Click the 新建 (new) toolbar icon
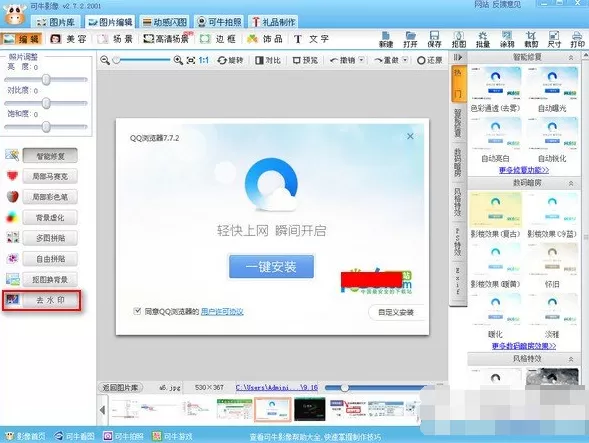The height and width of the screenshot is (443, 589). coord(386,39)
